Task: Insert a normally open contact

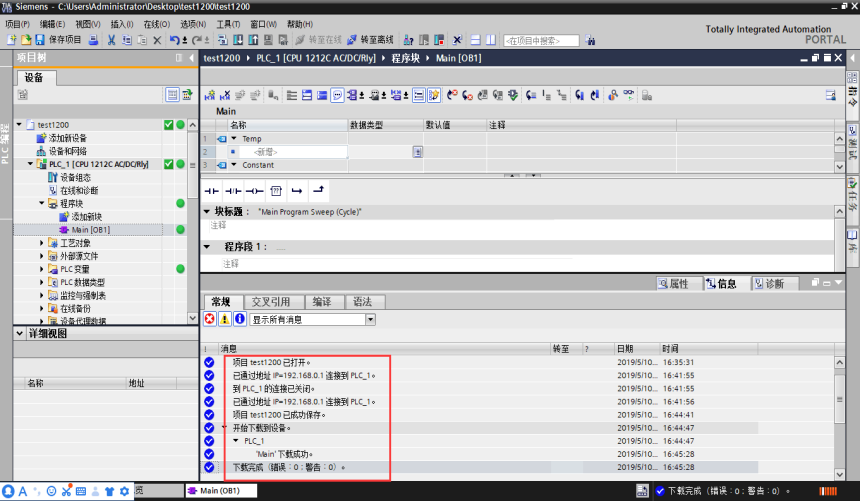Action: click(211, 191)
